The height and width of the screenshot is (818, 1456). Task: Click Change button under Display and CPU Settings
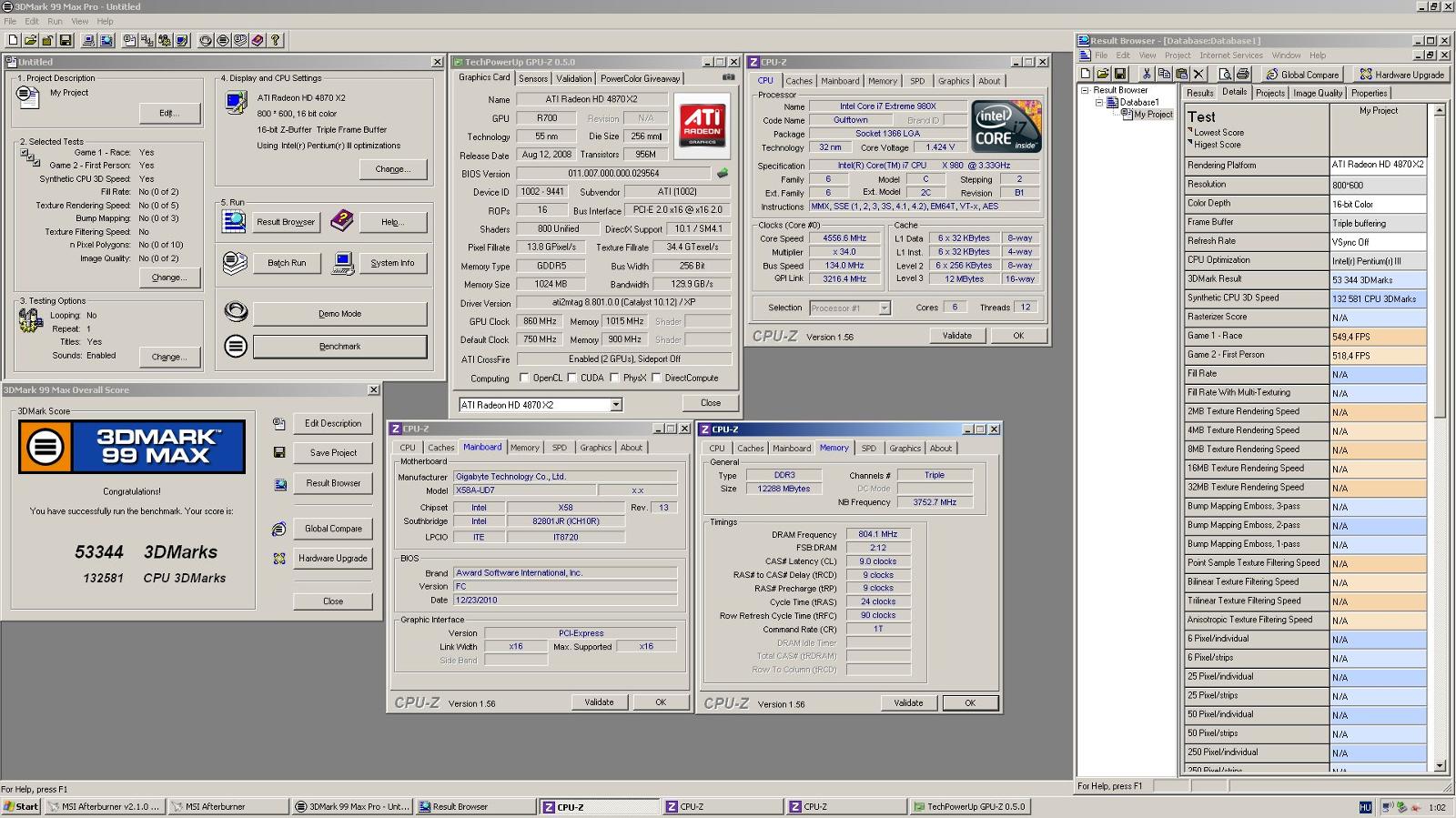(x=392, y=169)
